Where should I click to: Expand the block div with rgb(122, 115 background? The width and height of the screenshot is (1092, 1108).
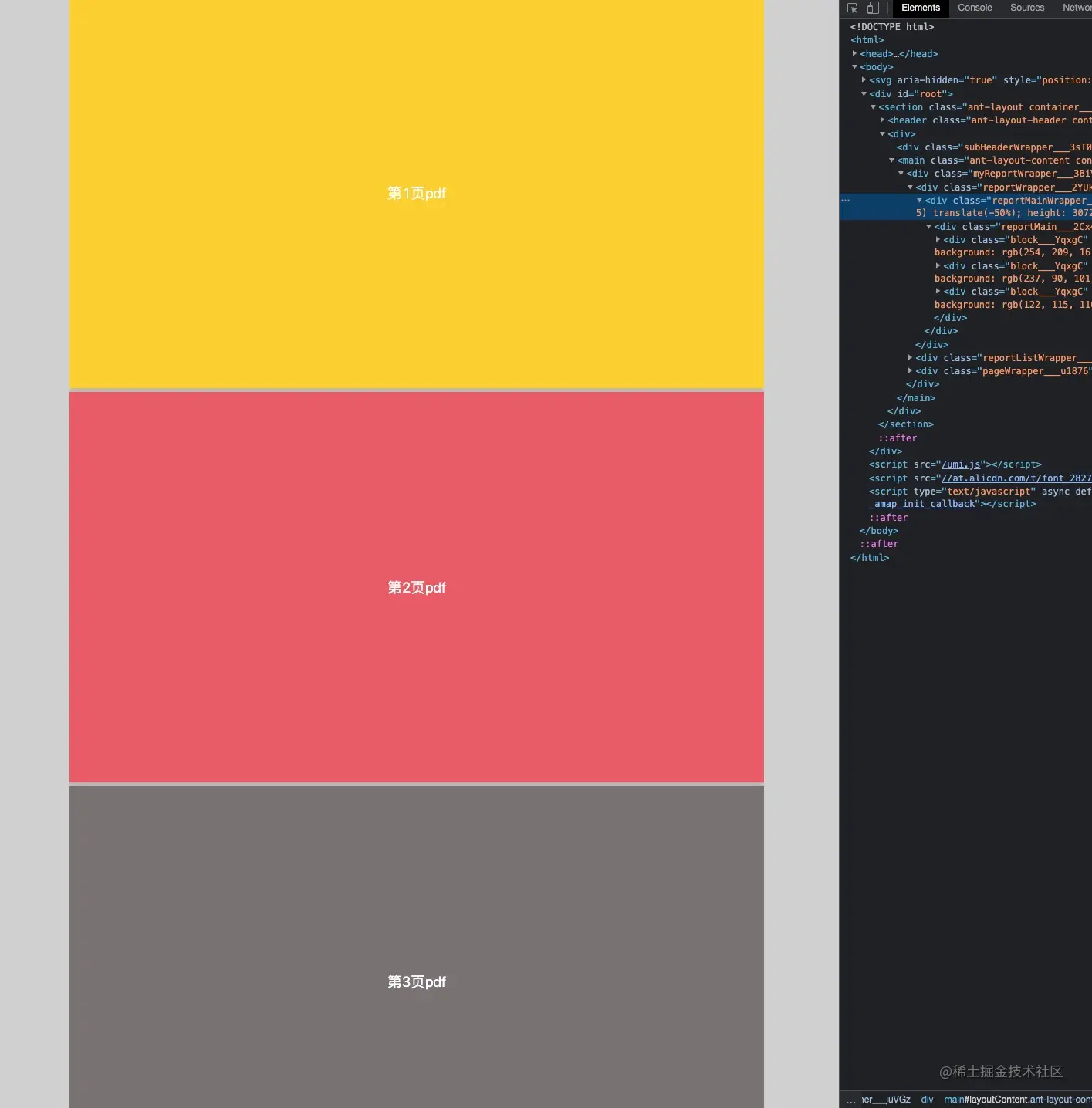[938, 291]
